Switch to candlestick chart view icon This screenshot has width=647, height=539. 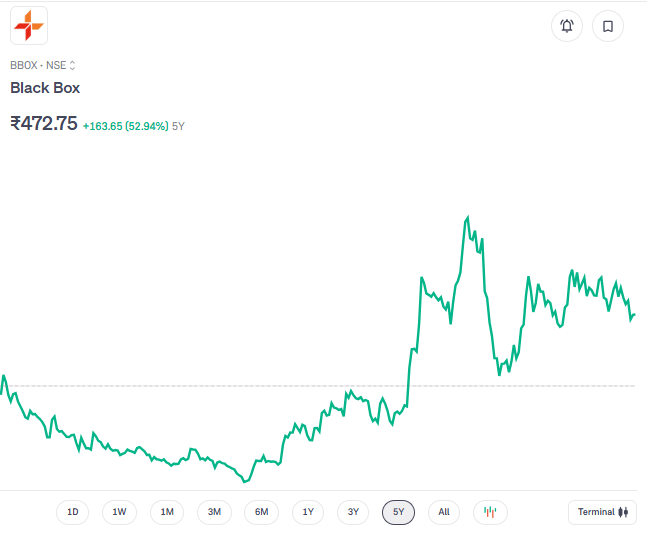[490, 512]
